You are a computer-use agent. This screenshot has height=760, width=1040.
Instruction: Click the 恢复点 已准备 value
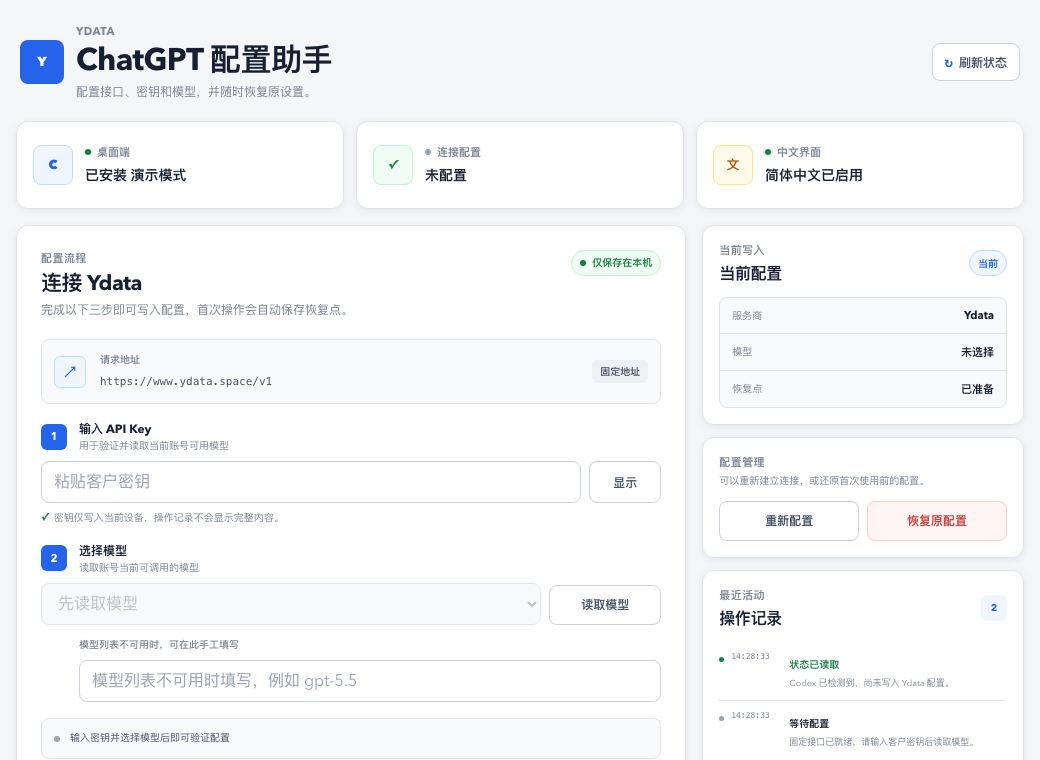[977, 389]
